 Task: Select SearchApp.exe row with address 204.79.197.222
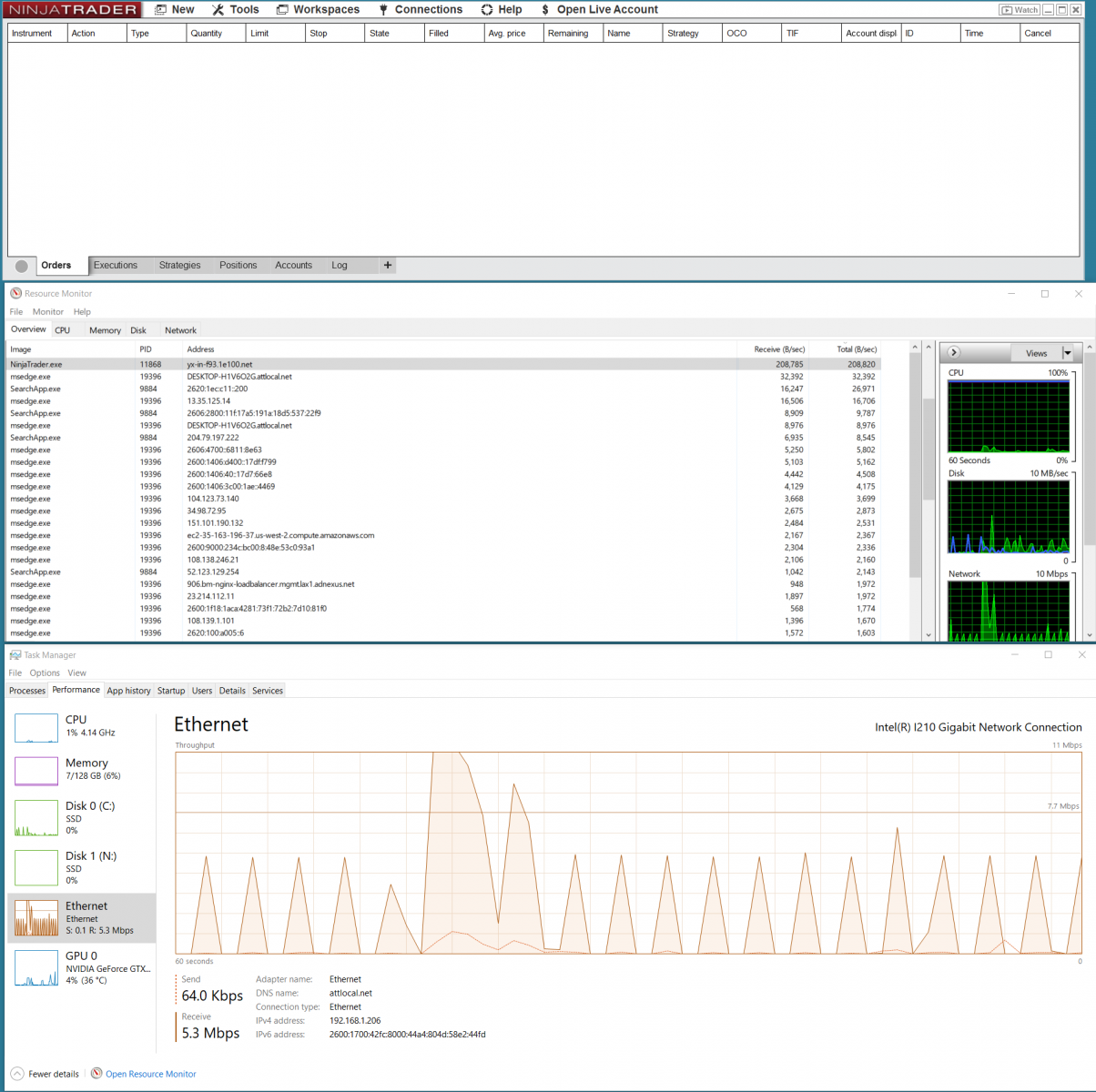444,438
